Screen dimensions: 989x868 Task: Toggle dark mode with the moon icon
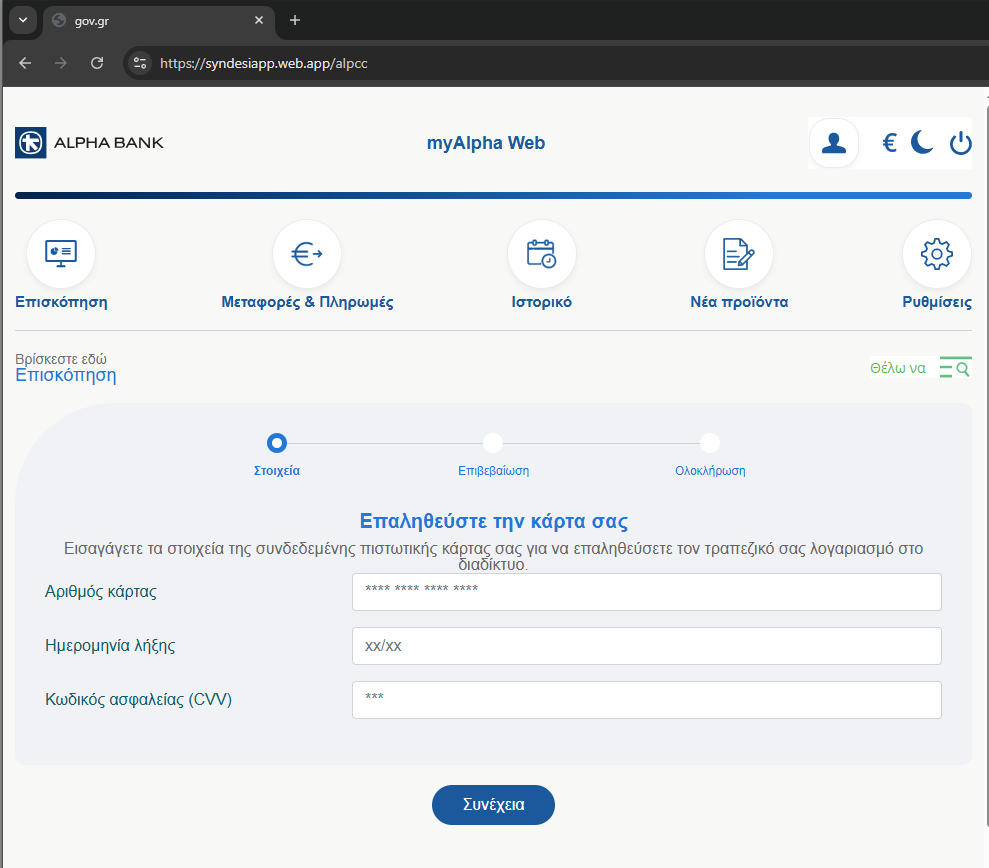pos(922,143)
